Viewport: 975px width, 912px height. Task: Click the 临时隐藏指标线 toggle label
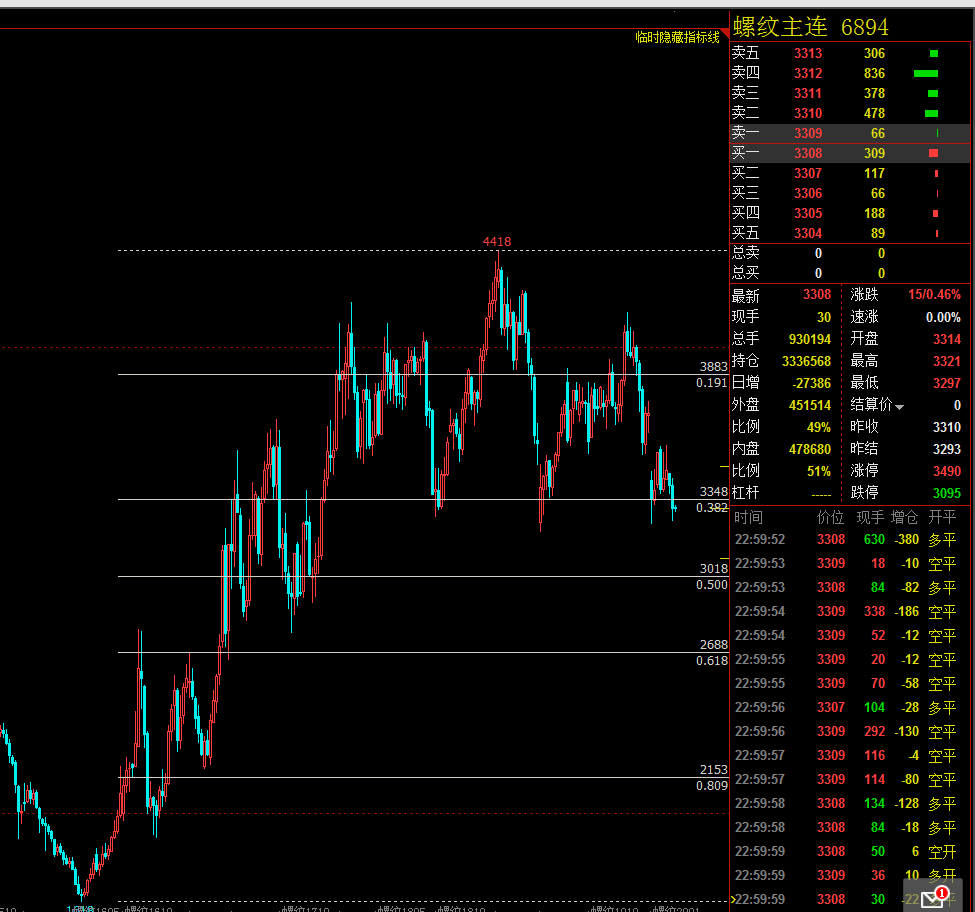tap(677, 38)
